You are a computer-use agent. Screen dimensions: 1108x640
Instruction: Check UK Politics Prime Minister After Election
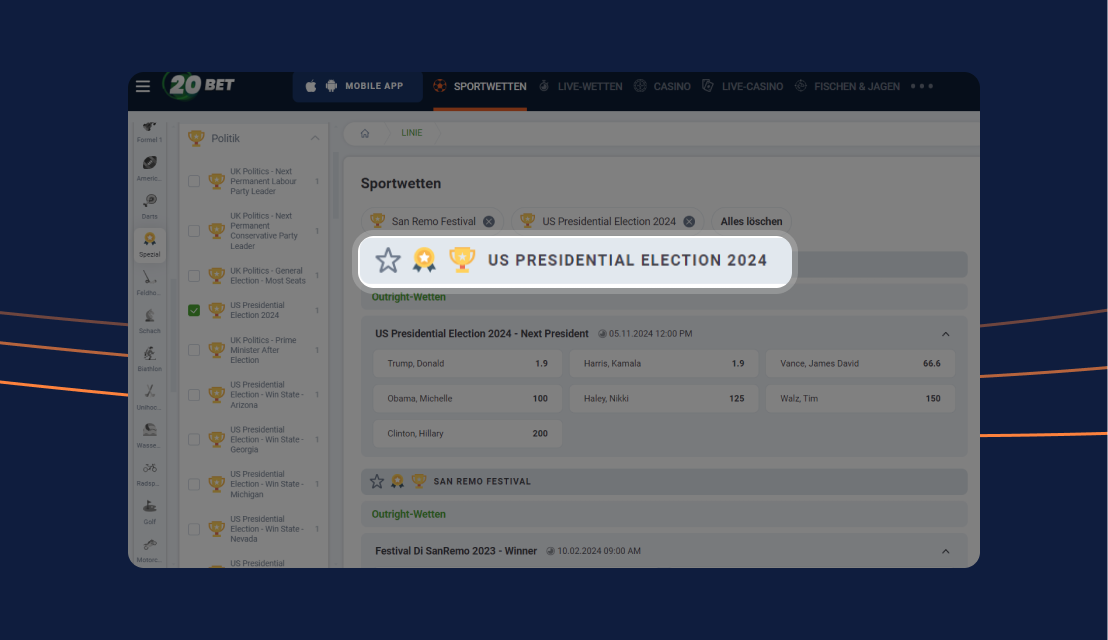[194, 350]
